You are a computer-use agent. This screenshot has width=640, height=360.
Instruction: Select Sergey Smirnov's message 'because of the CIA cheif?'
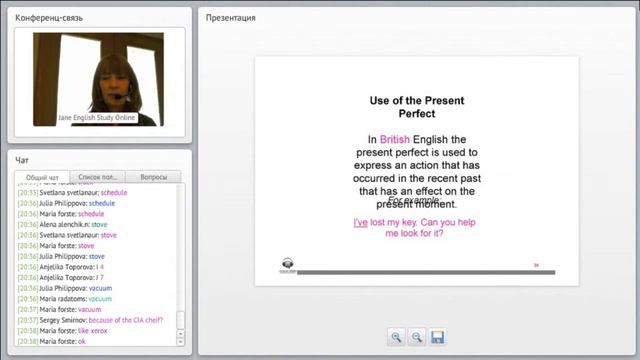(x=126, y=320)
